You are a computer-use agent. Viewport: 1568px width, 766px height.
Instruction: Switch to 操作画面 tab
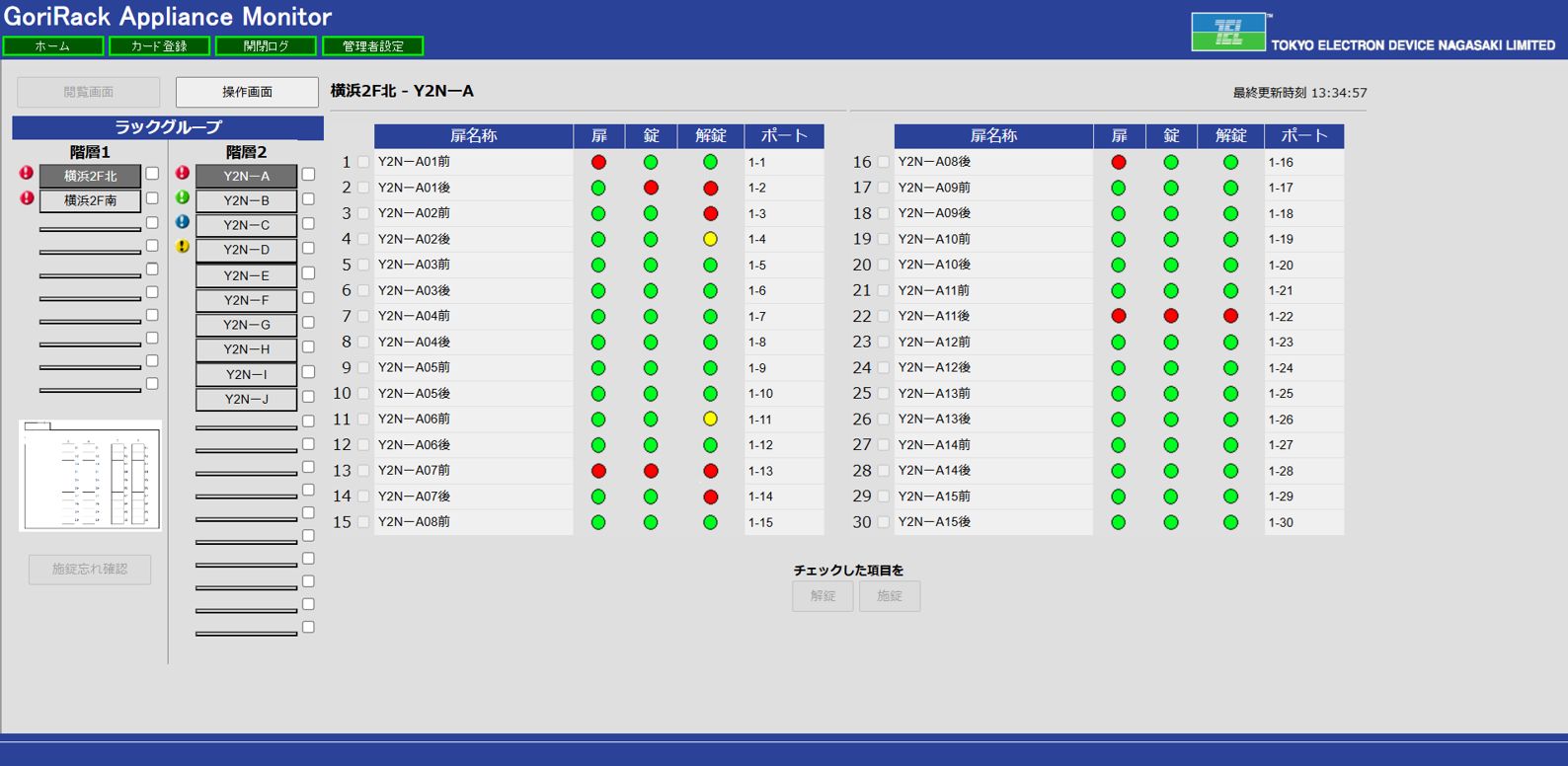[x=247, y=92]
